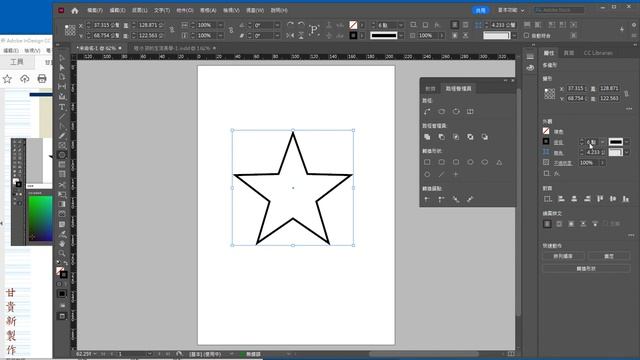The width and height of the screenshot is (640, 360).
Task: Convert shape to rounded rectangle
Action: 442,162
